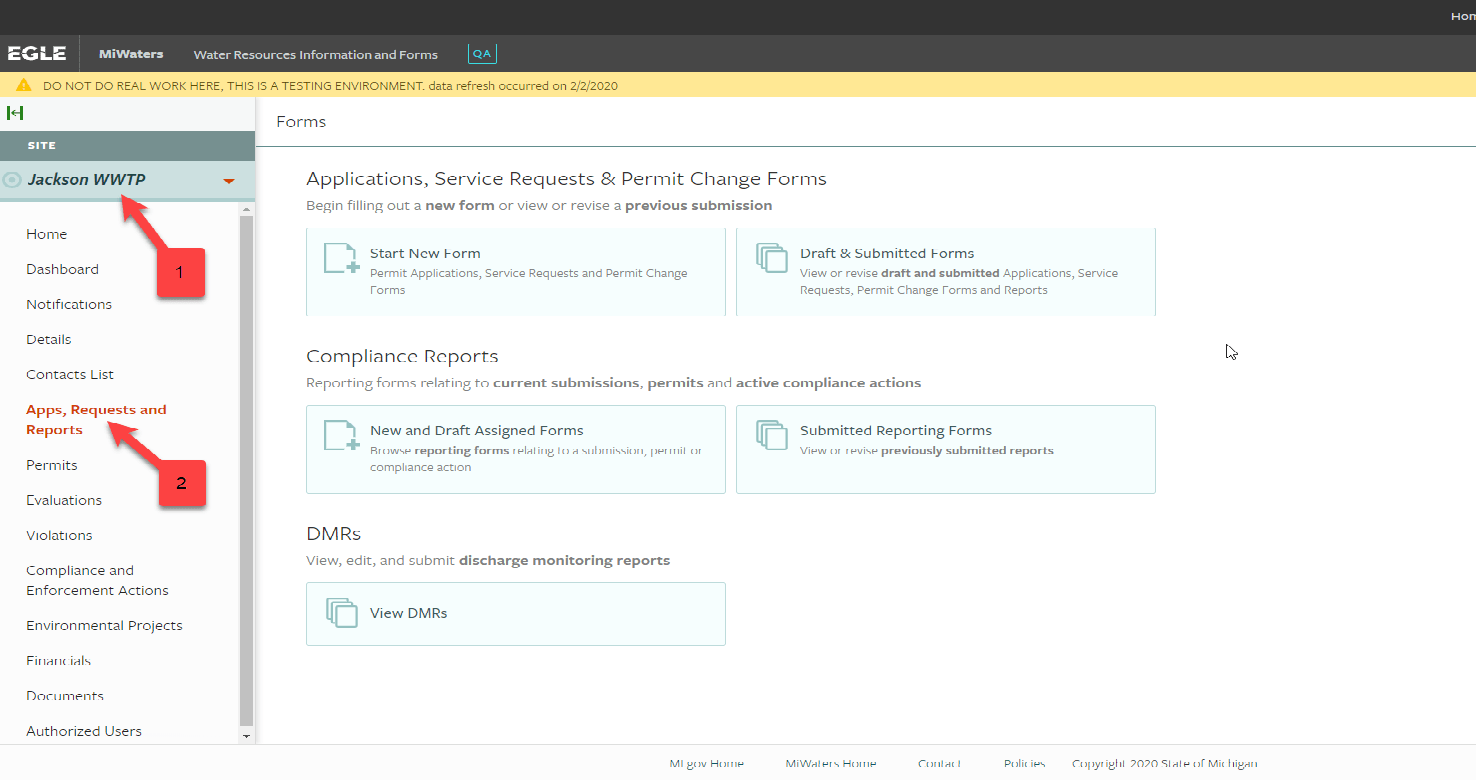The height and width of the screenshot is (780, 1476).
Task: Click the sidebar vertical scrollbar thumb
Action: click(x=247, y=471)
